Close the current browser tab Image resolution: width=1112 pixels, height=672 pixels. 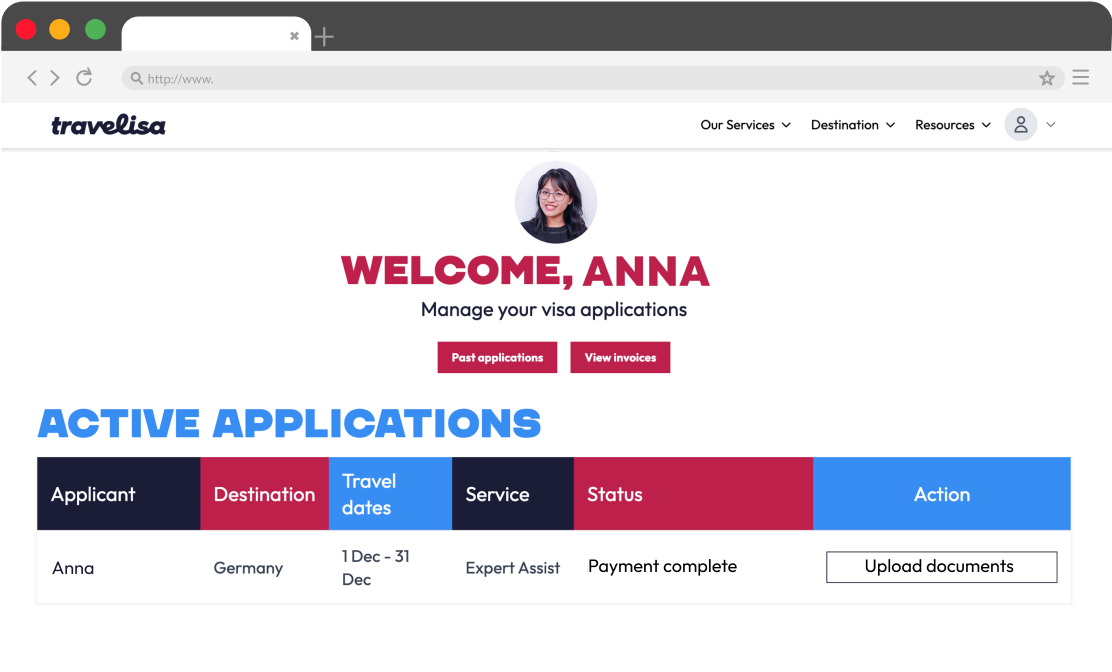tap(294, 36)
